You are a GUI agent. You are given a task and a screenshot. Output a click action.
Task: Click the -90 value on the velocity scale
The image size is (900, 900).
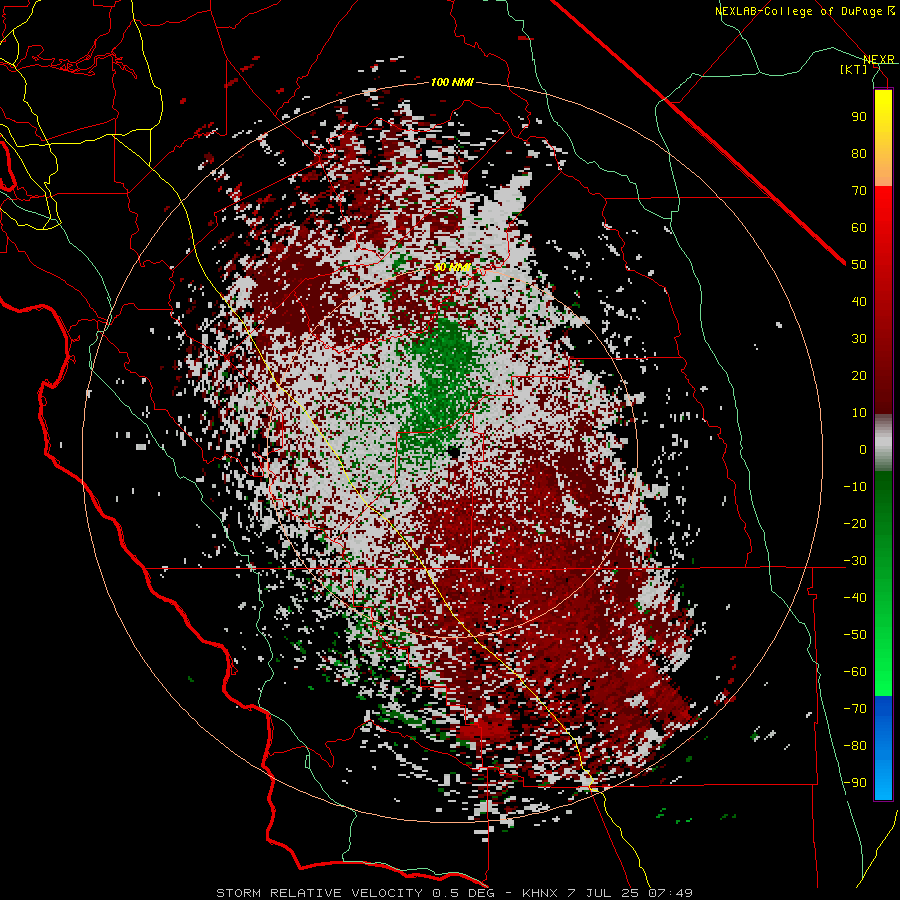click(x=855, y=783)
